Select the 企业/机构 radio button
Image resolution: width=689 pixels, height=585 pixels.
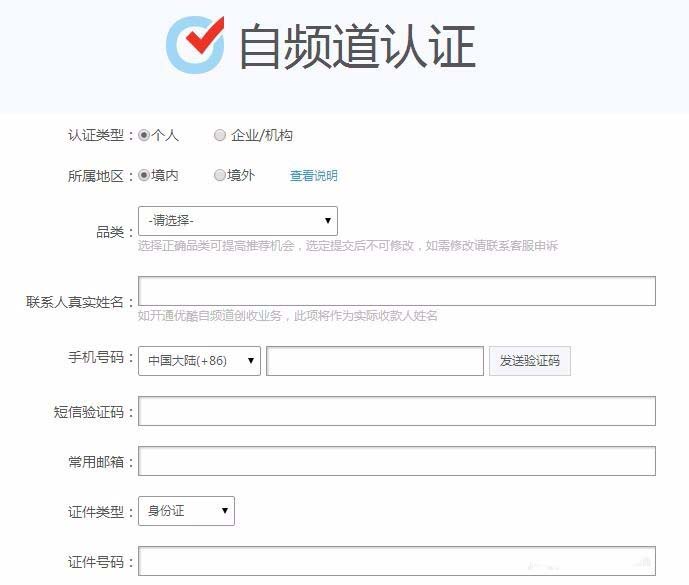(220, 136)
